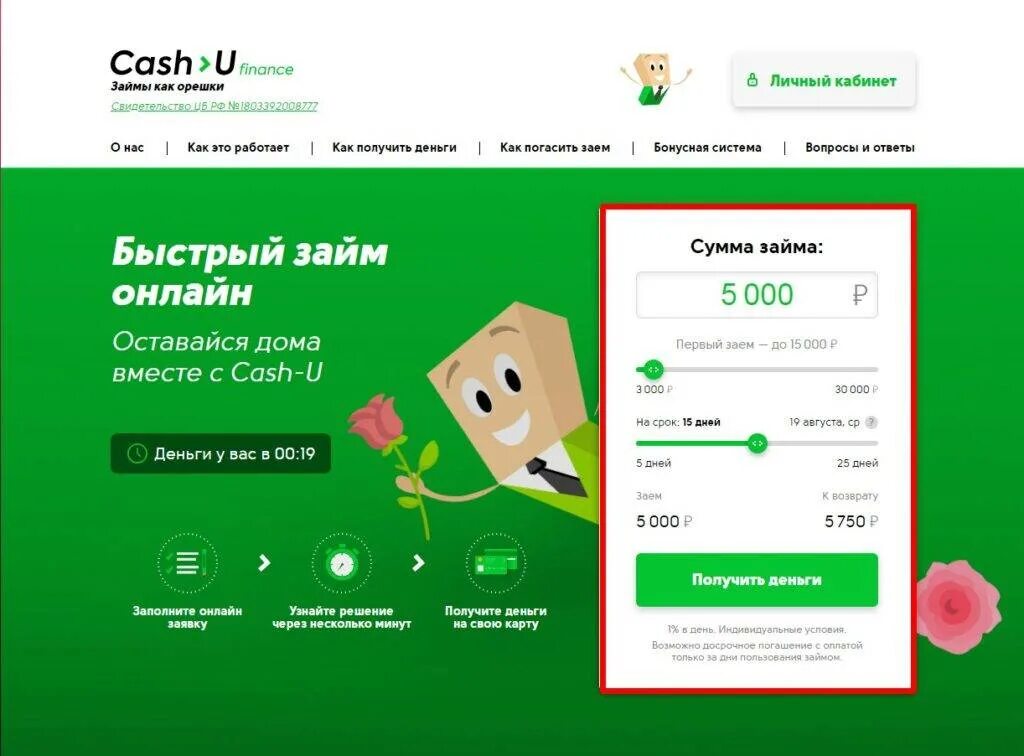The image size is (1024, 756).
Task: Click the stopwatch decision icon
Action: [342, 563]
